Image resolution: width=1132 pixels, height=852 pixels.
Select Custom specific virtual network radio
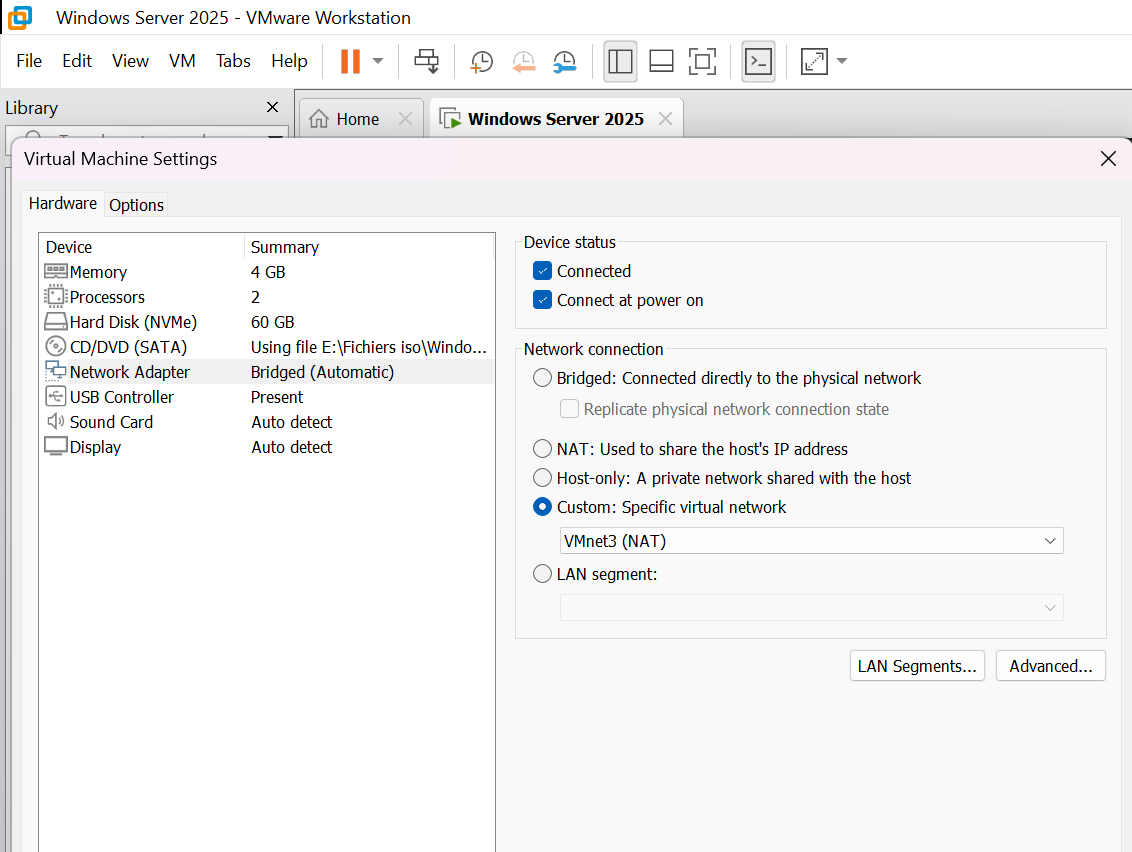coord(542,507)
